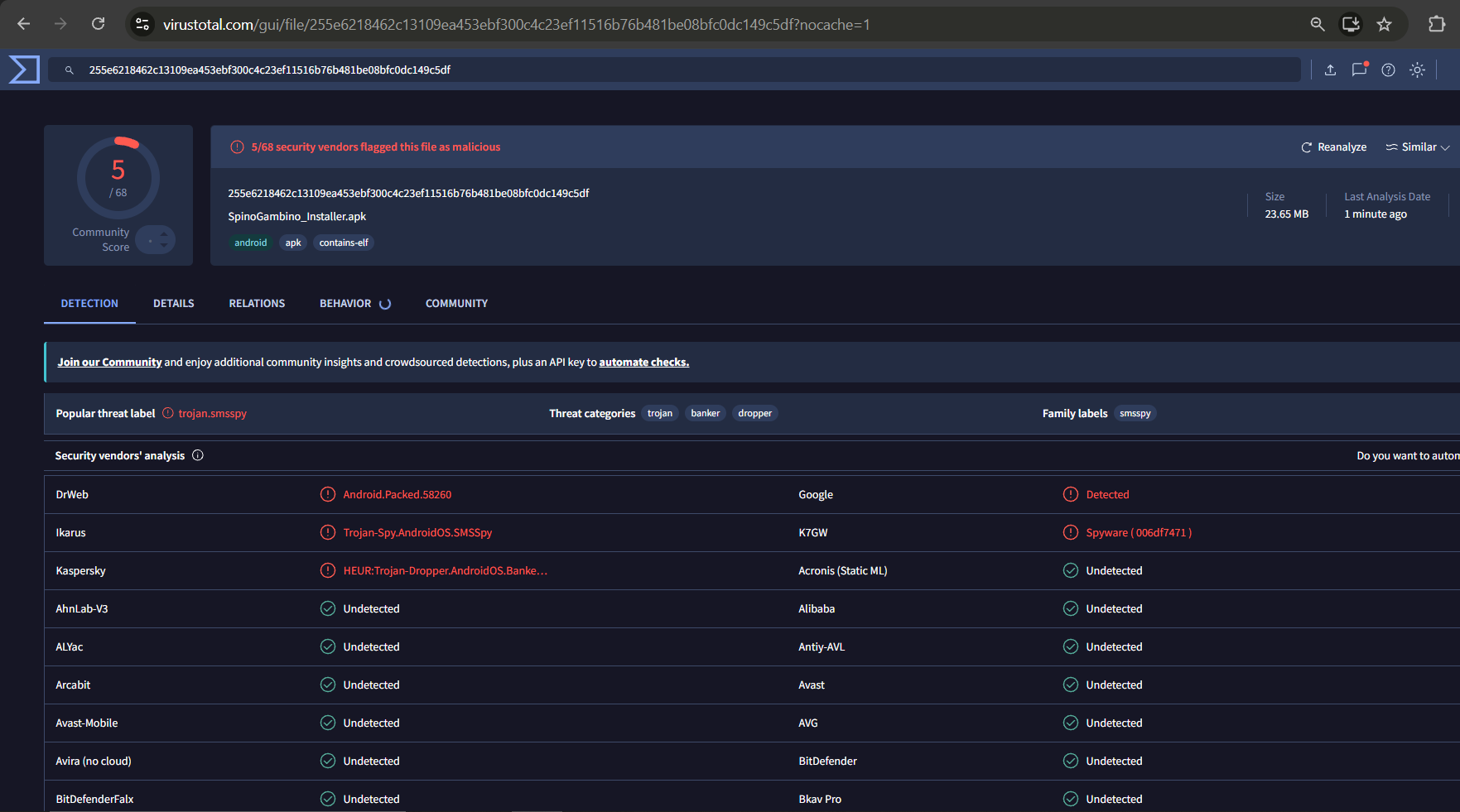1460x812 pixels.
Task: Click the 1 minute ago analysis date
Action: [1376, 214]
